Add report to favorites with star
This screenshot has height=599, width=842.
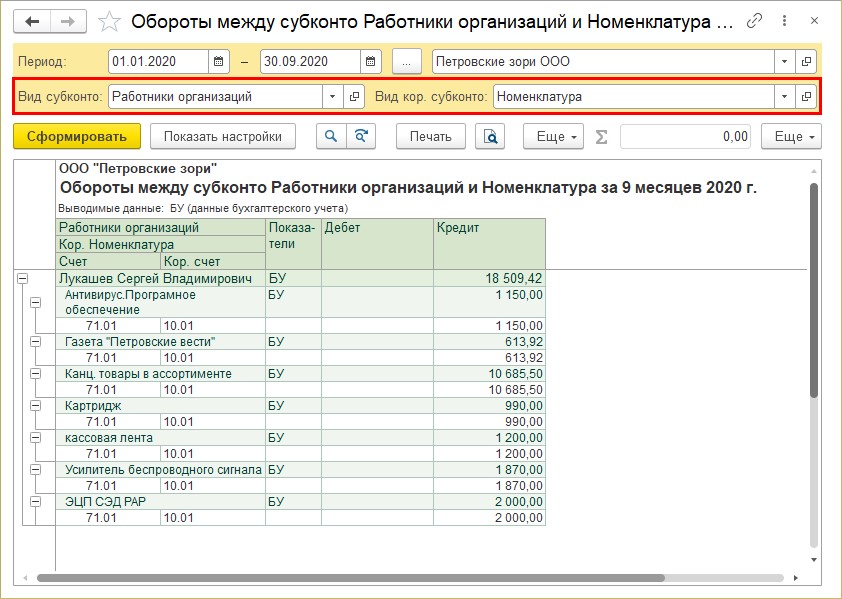pos(111,21)
